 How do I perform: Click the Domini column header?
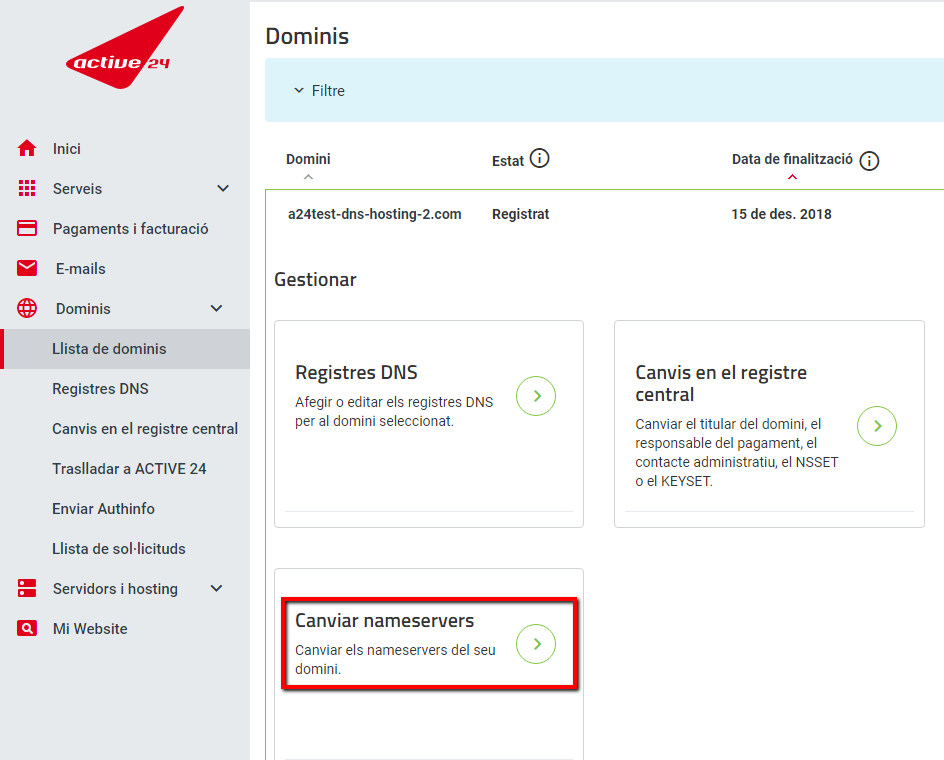308,159
